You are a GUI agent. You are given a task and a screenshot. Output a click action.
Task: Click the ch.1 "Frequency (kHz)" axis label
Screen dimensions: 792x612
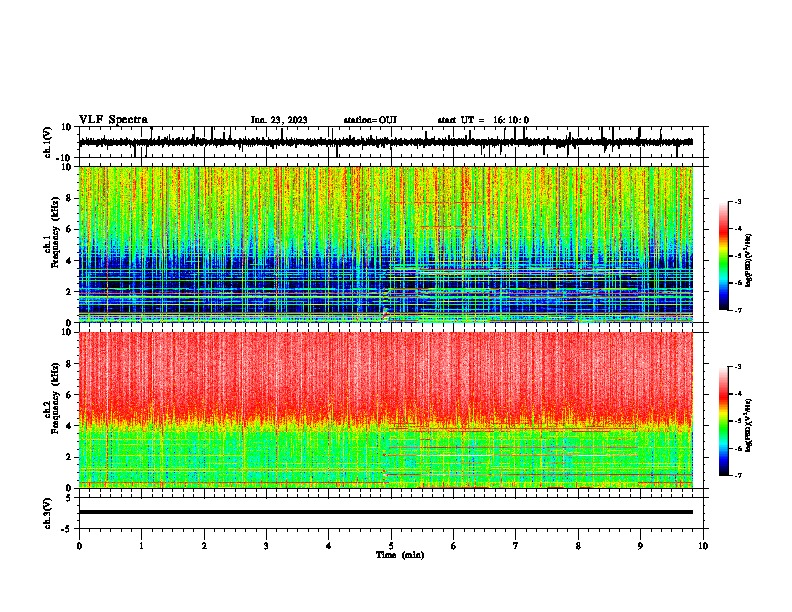55,233
